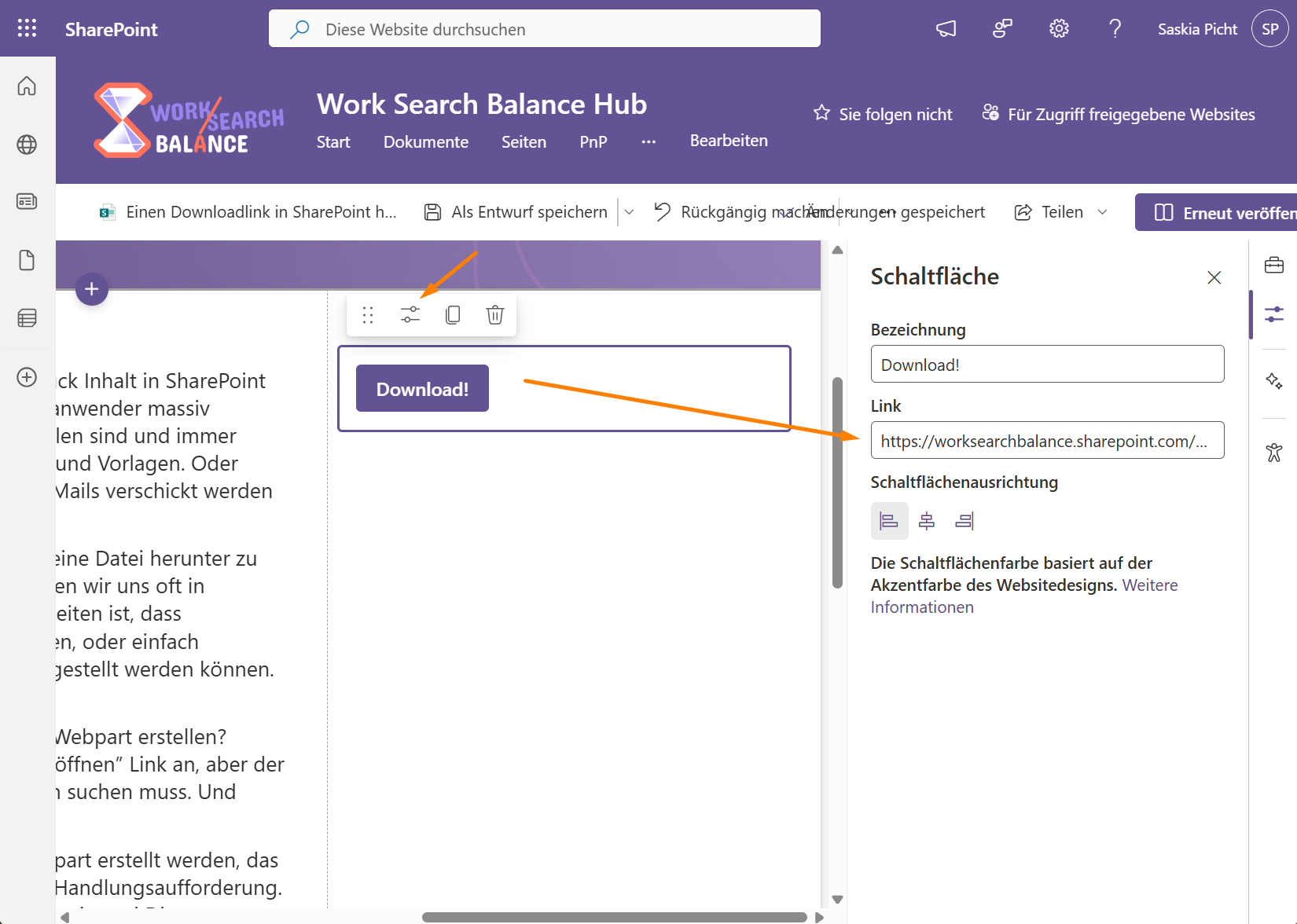1297x924 pixels.
Task: Expand the save options dropdown arrow
Action: tap(630, 212)
